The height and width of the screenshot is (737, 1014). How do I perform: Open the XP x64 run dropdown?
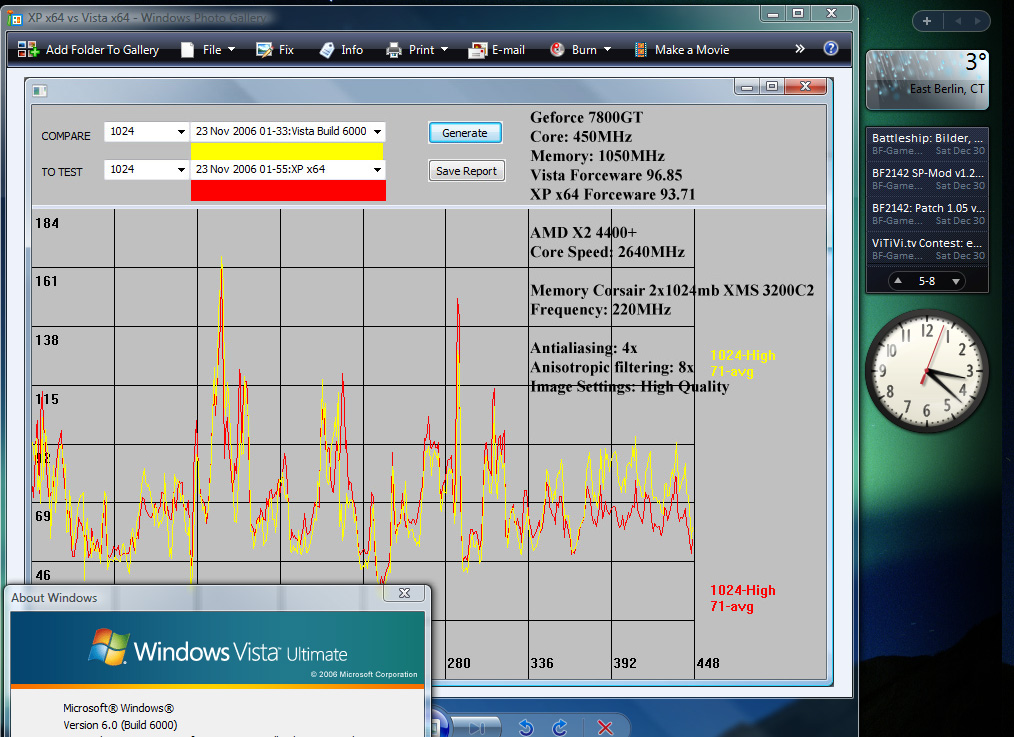coord(288,170)
